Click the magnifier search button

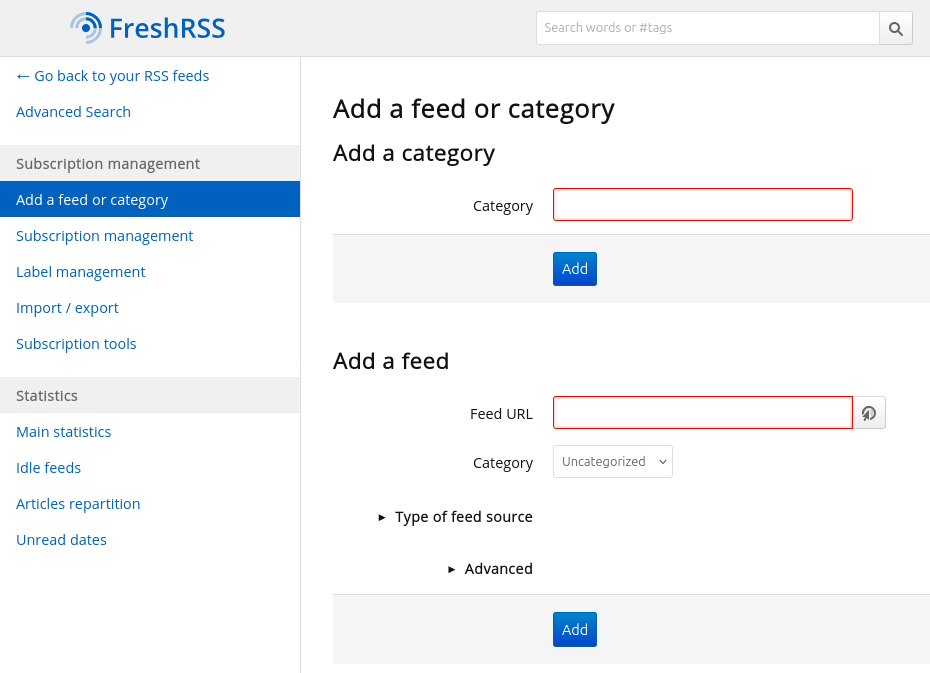click(895, 28)
